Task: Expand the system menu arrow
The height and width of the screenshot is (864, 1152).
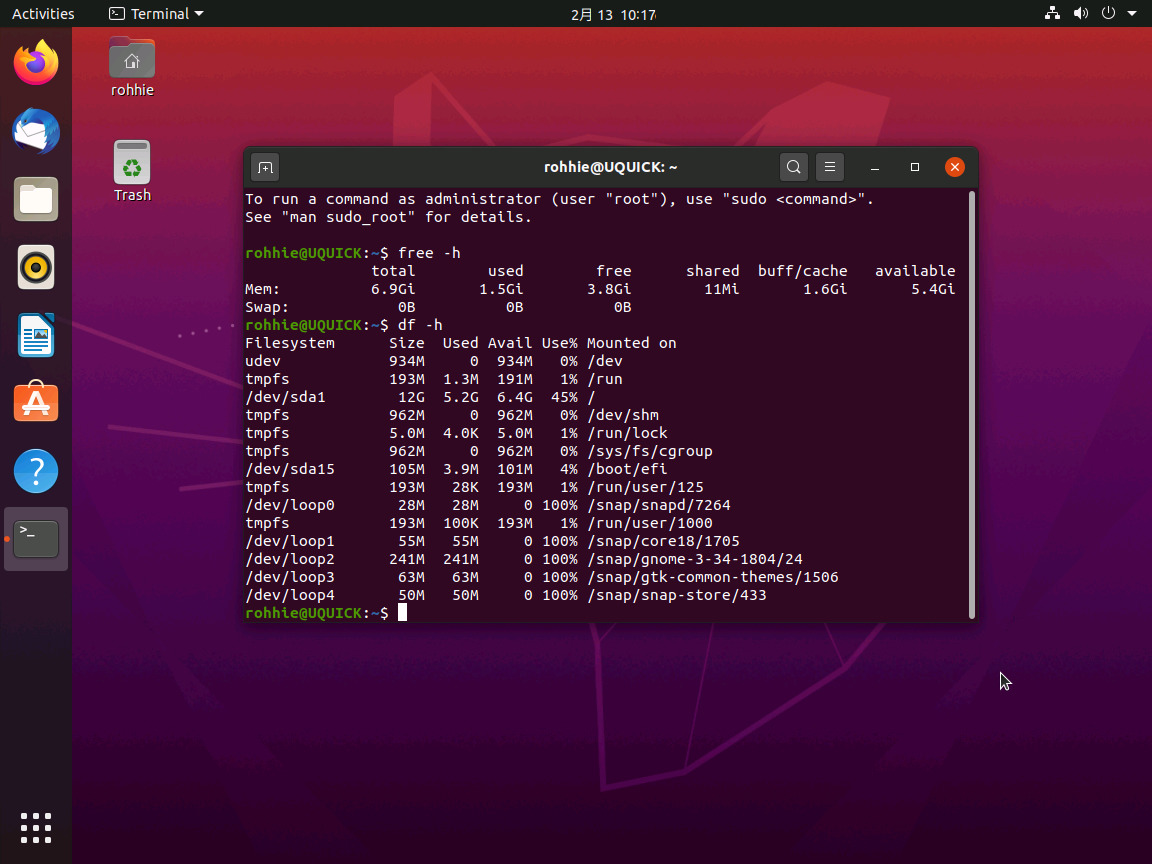Action: [x=1131, y=13]
